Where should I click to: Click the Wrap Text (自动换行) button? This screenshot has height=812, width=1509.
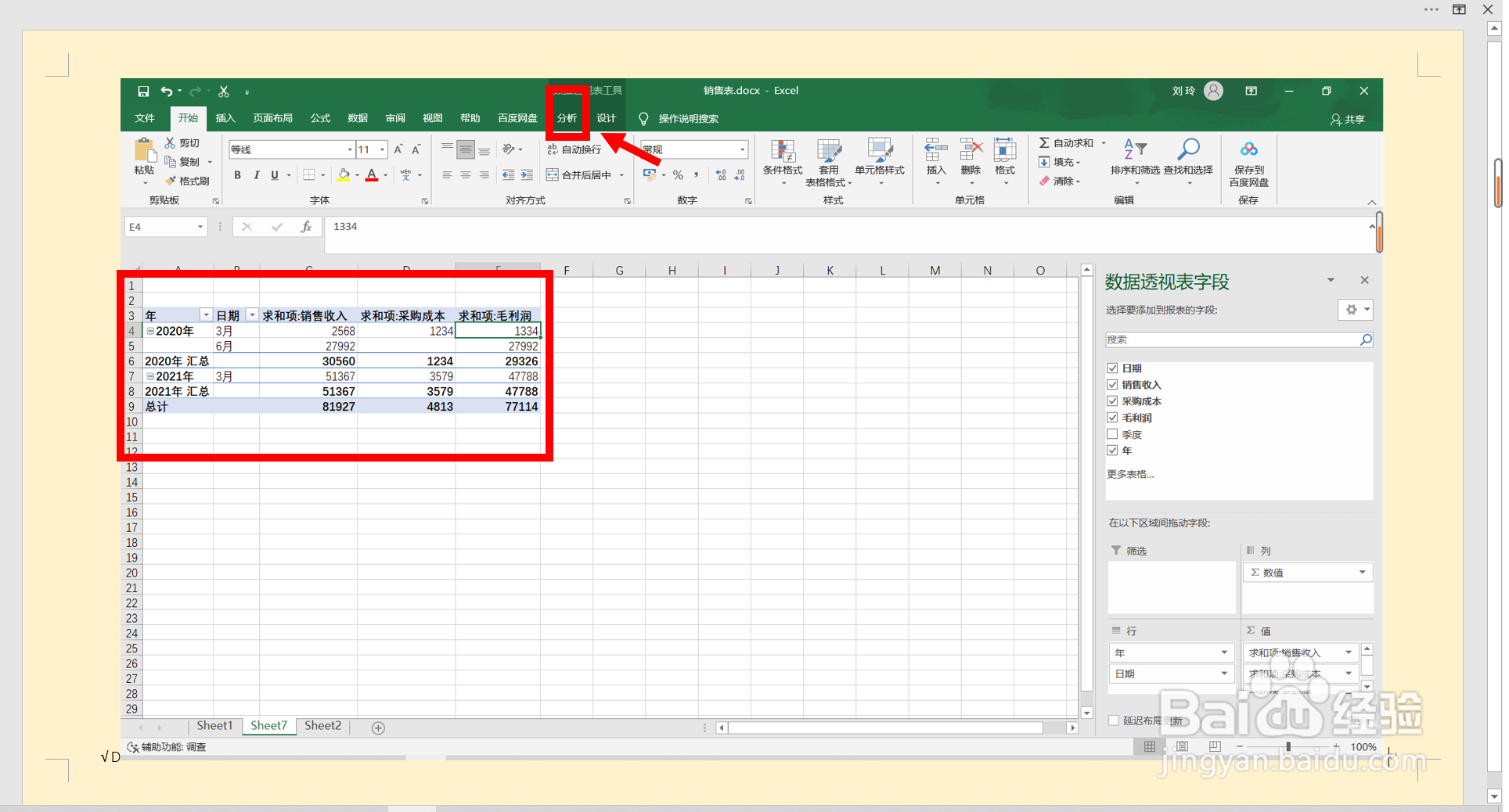(x=574, y=149)
